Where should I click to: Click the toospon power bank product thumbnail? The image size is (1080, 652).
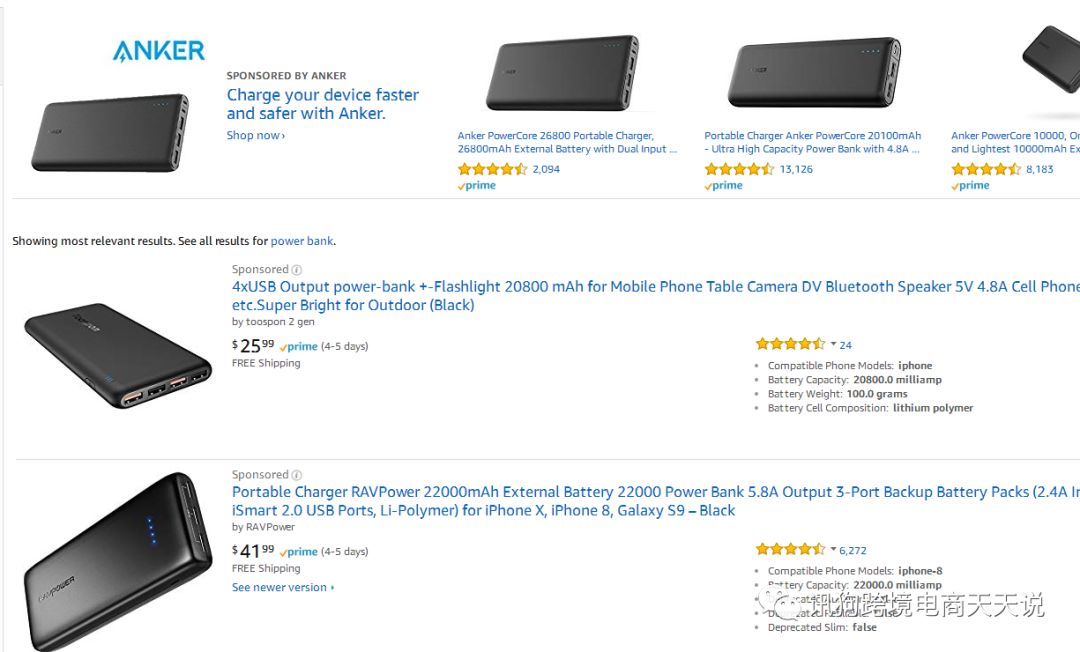pyautogui.click(x=117, y=356)
